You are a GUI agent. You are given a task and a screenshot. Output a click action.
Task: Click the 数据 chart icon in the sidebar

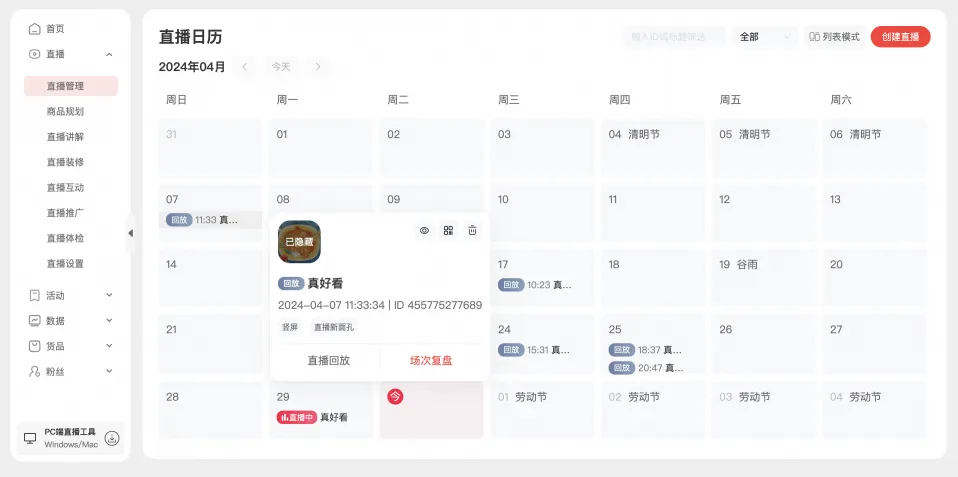35,321
